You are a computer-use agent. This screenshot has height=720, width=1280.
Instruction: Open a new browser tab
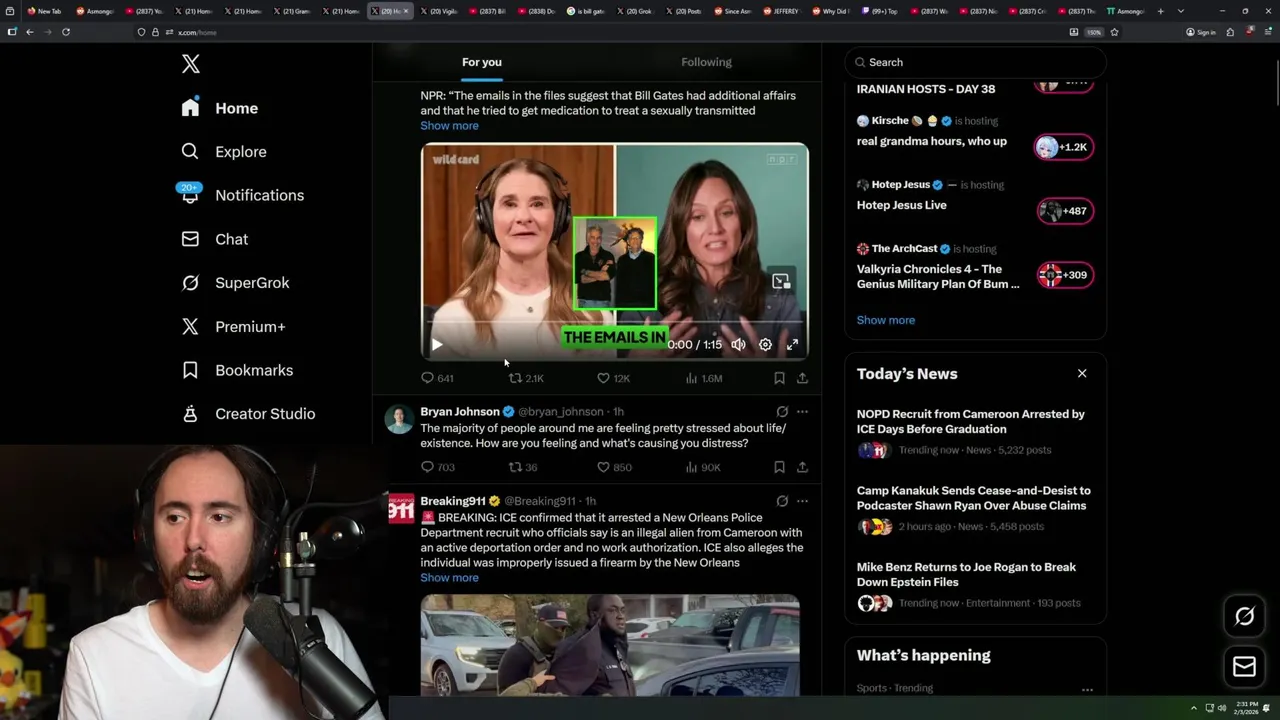tap(1160, 11)
